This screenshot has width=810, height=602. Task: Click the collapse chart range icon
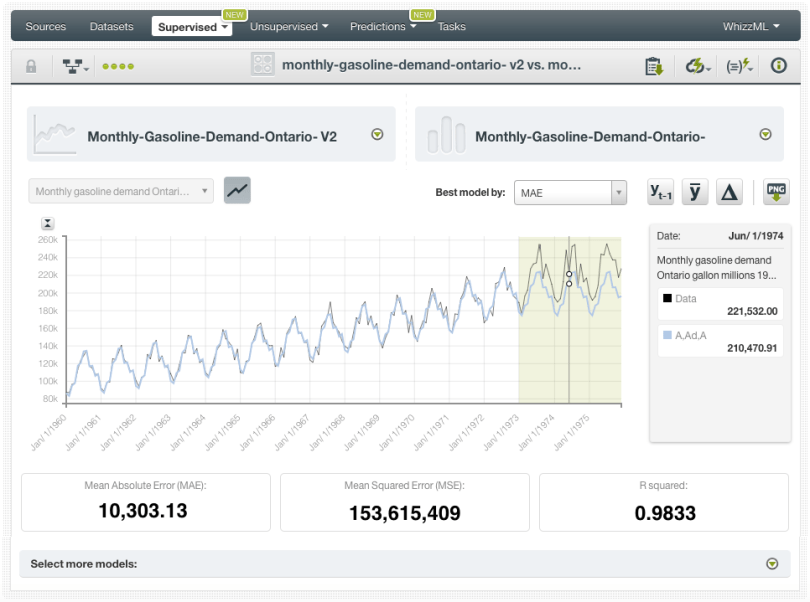(x=47, y=224)
